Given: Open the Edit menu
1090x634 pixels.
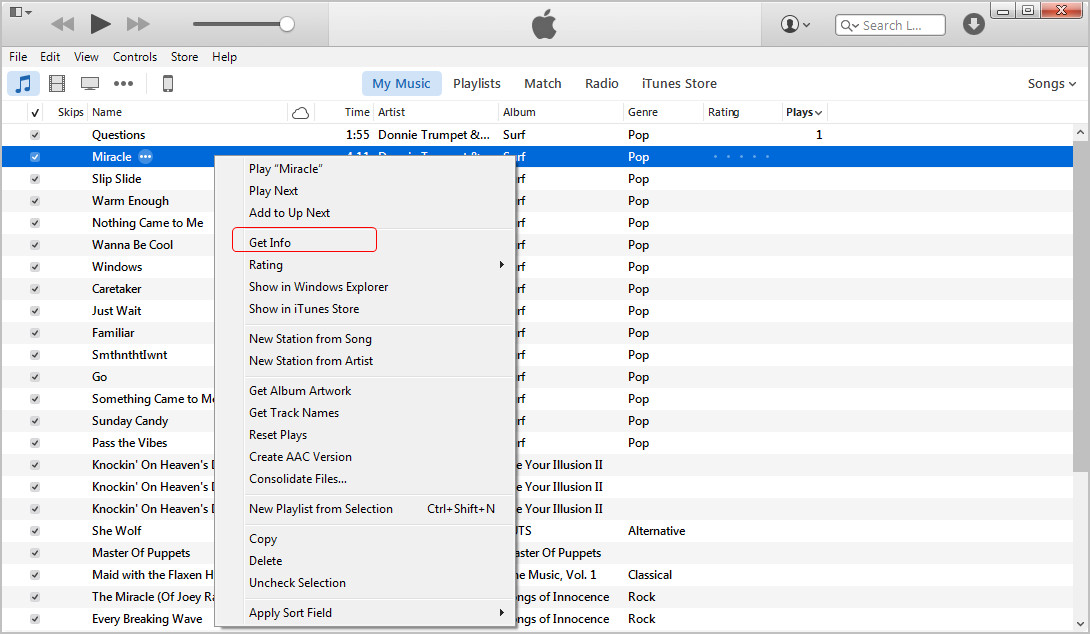Looking at the screenshot, I should click(x=50, y=57).
